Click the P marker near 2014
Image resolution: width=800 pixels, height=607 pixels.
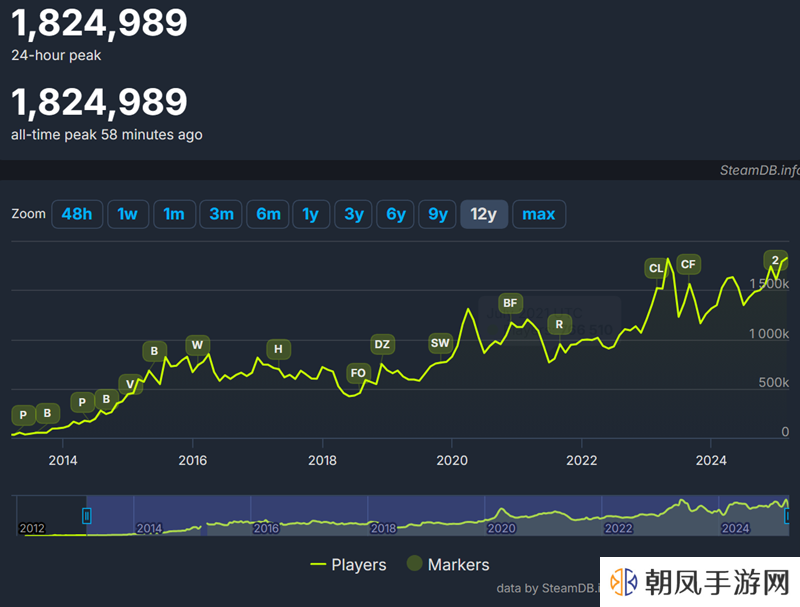82,402
